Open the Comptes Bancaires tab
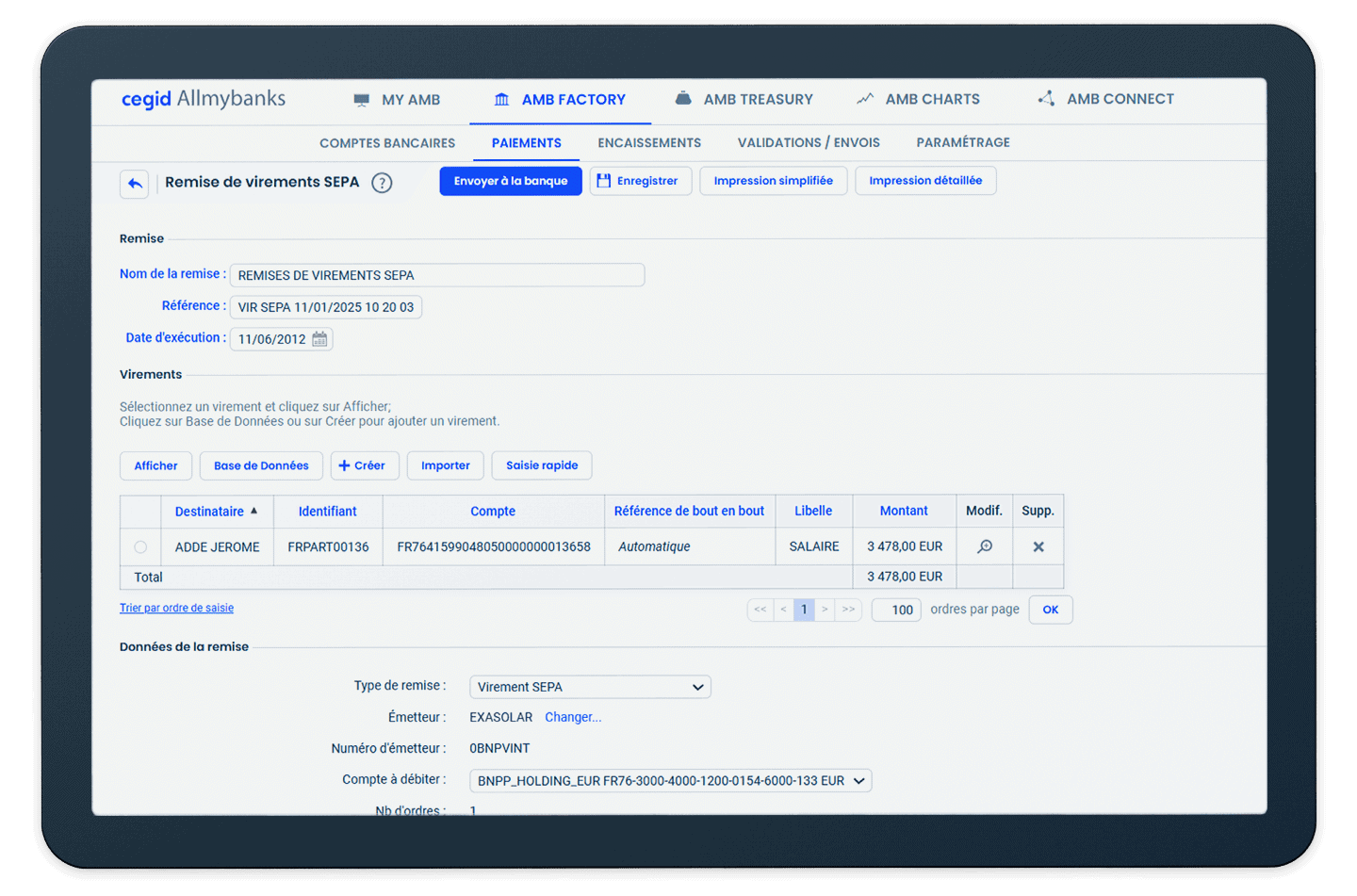This screenshot has width=1357, height=896. [x=387, y=143]
